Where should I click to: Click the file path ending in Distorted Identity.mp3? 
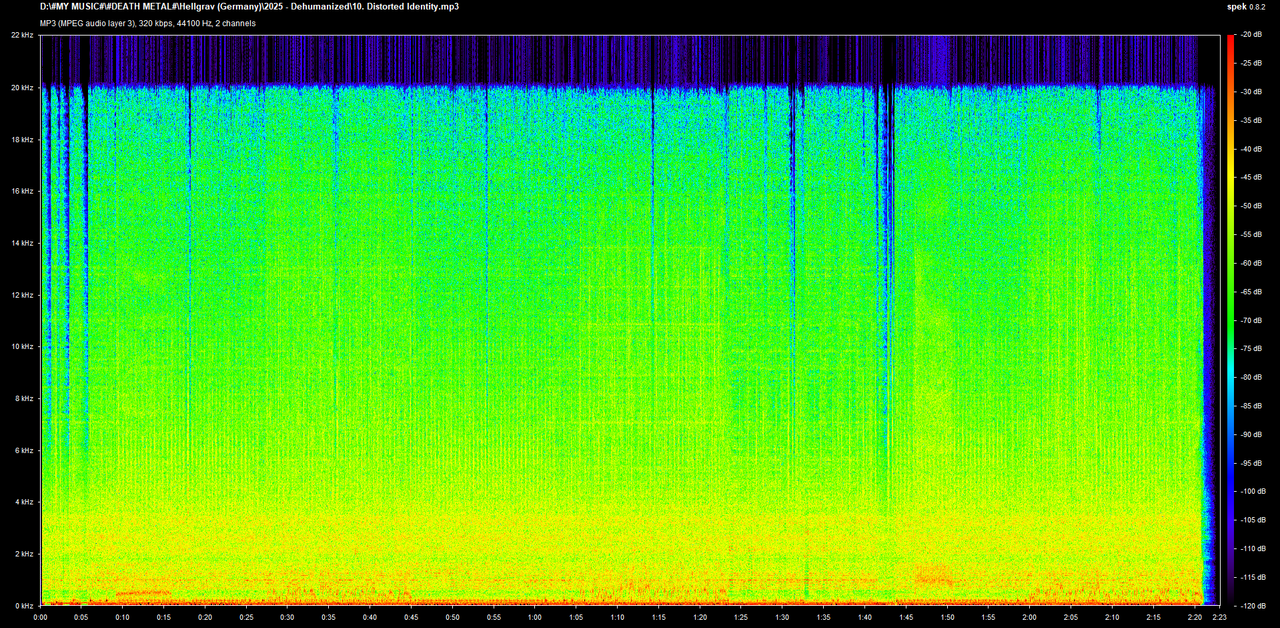[249, 6]
